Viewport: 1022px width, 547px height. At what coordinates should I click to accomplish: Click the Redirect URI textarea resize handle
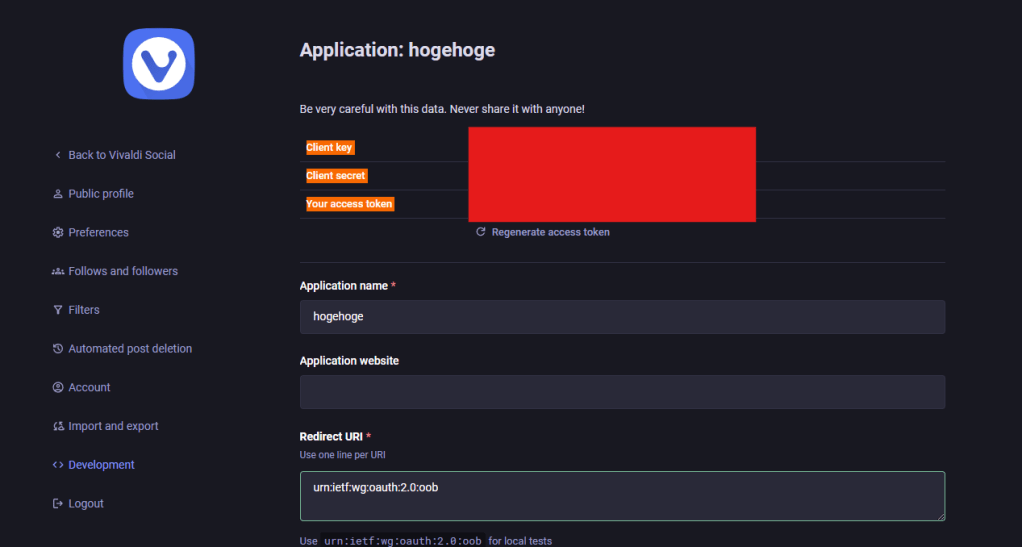point(940,516)
